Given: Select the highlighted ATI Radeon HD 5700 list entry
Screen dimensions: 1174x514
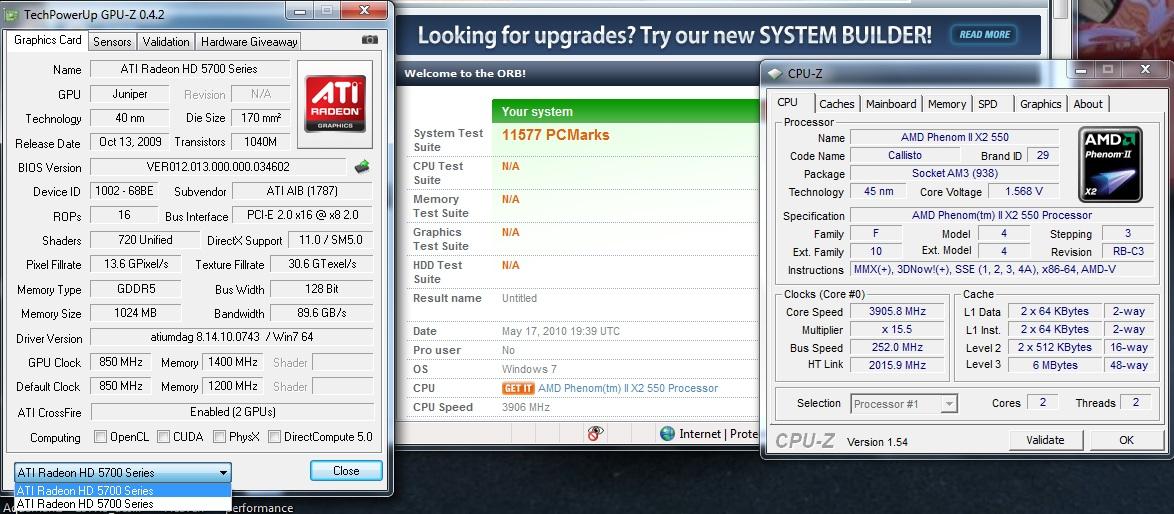Looking at the screenshot, I should click(x=123, y=491).
